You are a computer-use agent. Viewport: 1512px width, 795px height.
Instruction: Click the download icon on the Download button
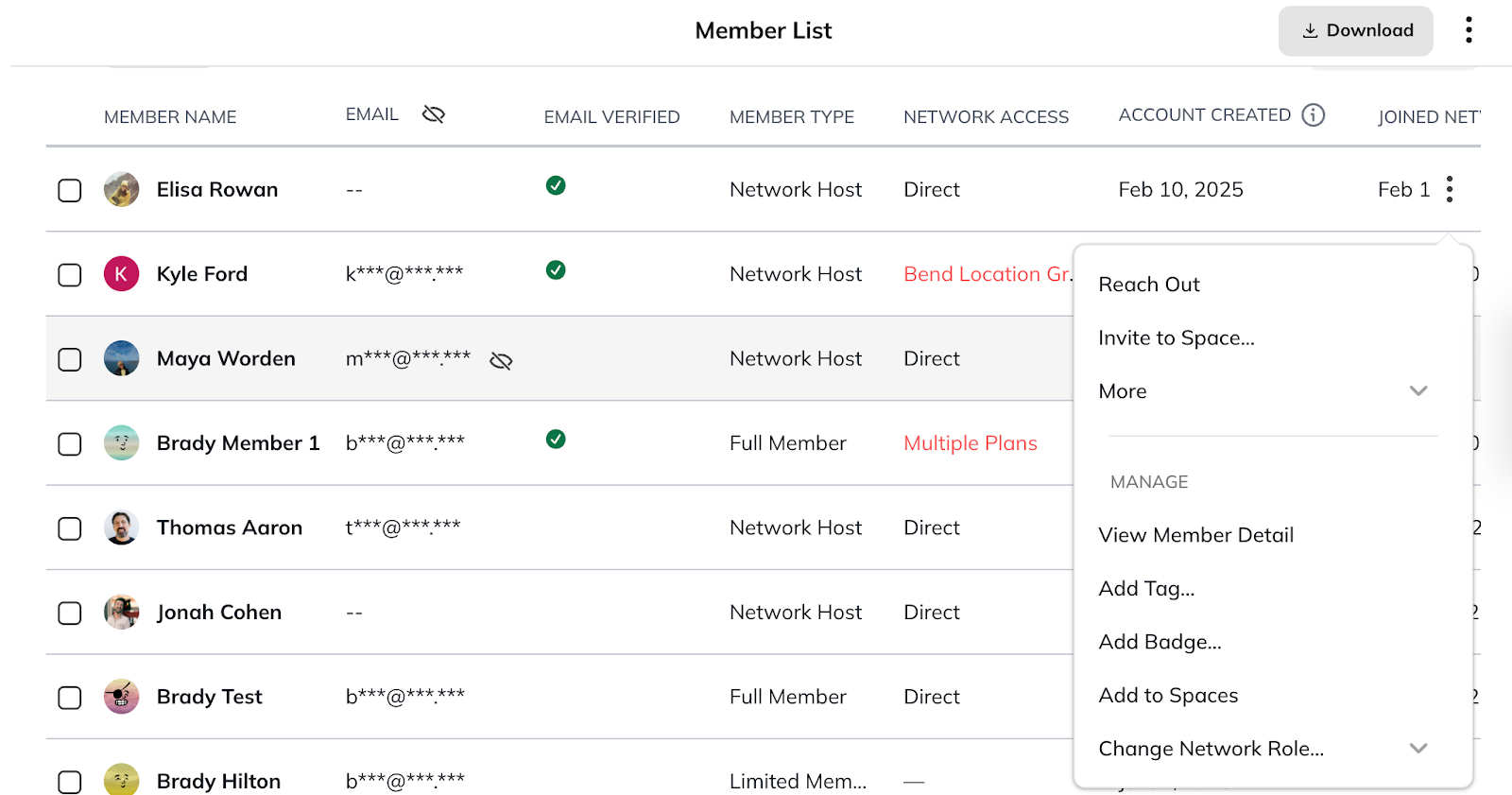pos(1310,29)
